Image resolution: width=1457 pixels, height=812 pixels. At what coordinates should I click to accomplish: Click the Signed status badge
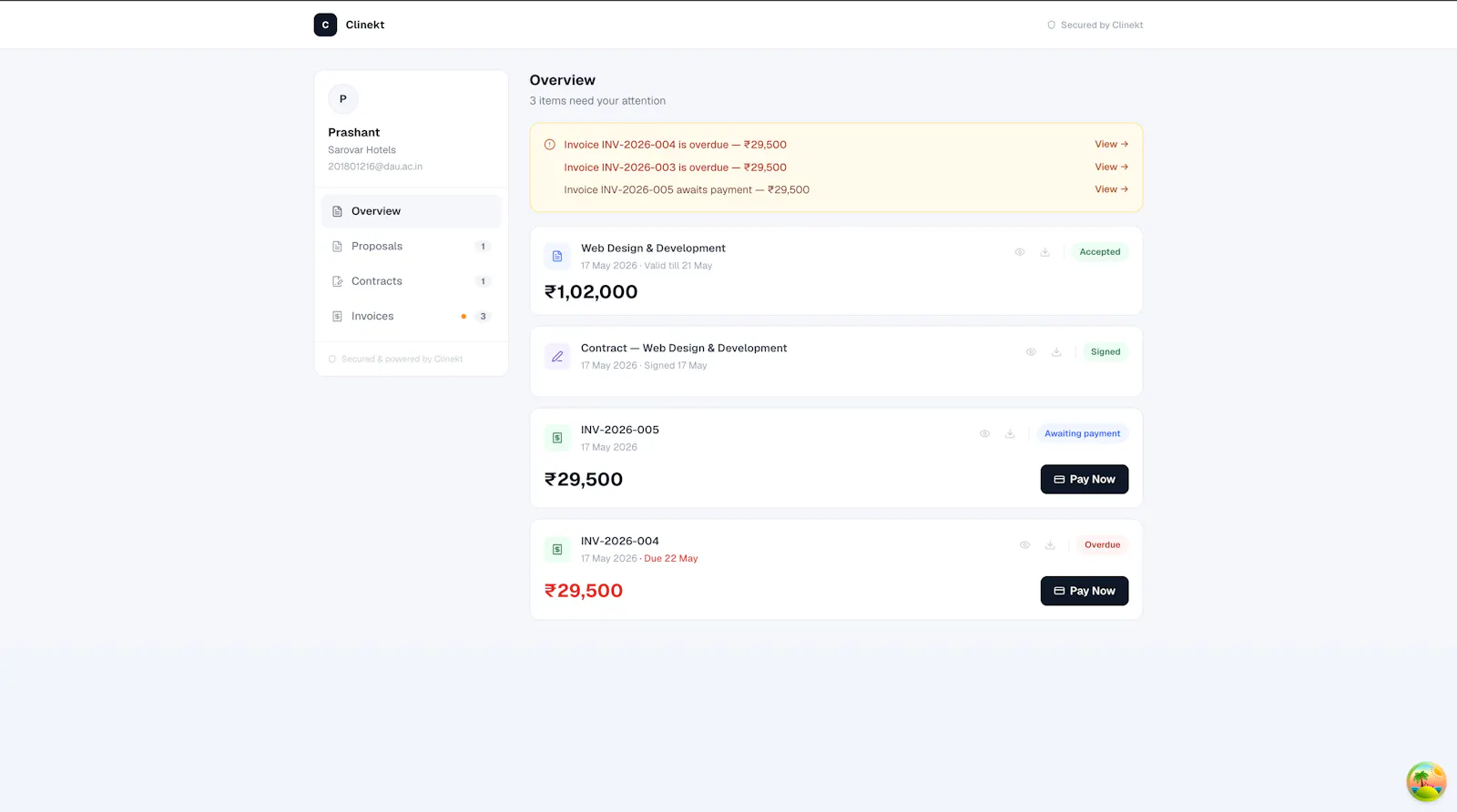[x=1105, y=352]
